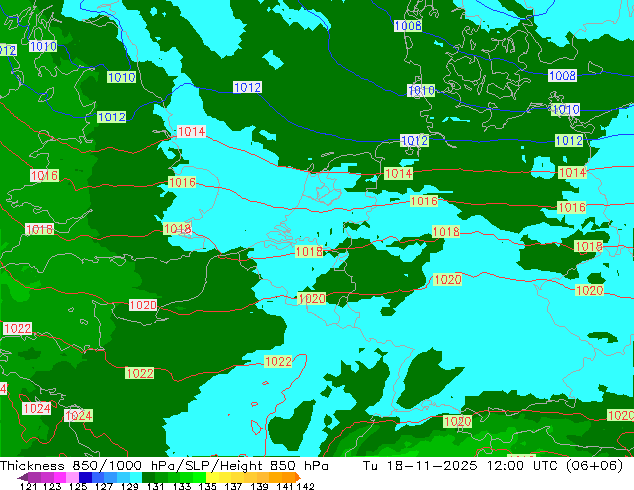Screen dimensions: 634x490
Task: Choose the dark green legend swatch
Action: coord(150,477)
